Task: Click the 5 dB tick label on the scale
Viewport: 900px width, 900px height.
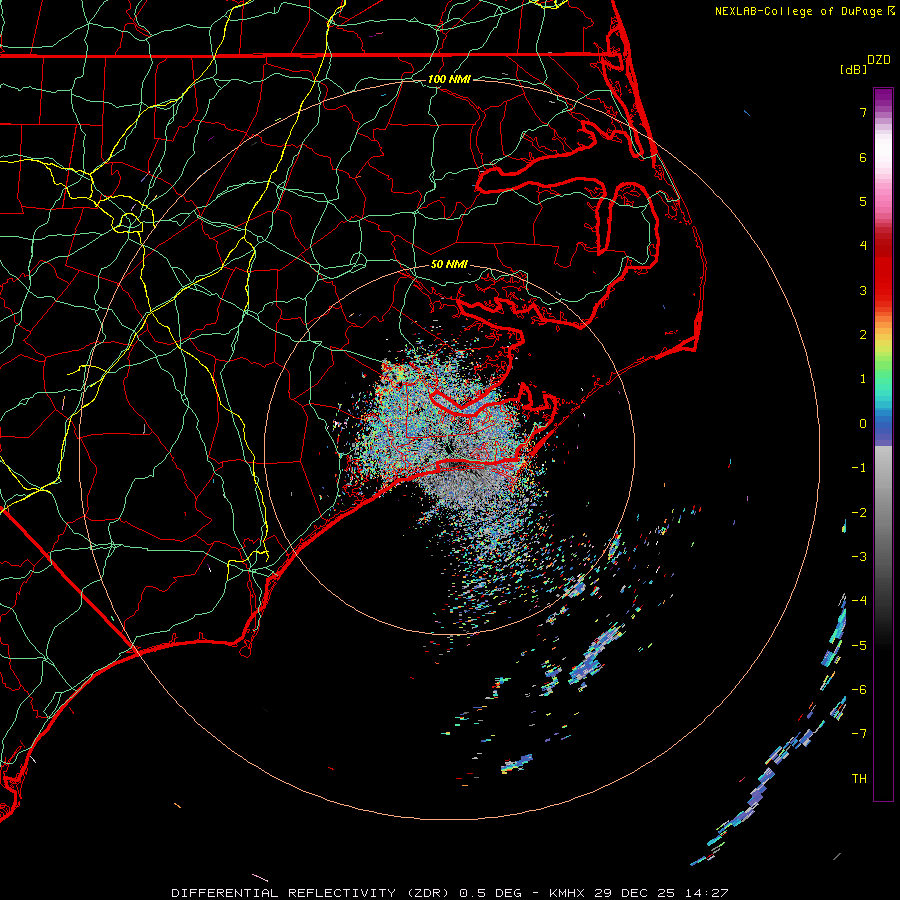Action: coord(863,201)
